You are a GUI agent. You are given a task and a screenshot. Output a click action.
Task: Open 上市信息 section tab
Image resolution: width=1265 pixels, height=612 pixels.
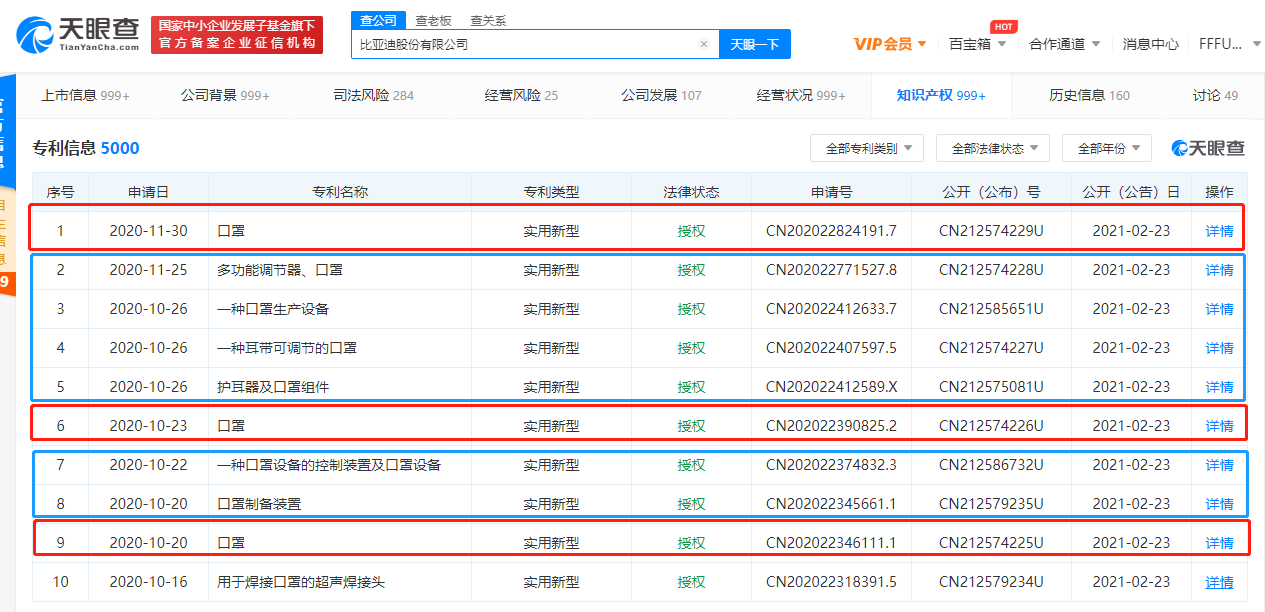85,95
